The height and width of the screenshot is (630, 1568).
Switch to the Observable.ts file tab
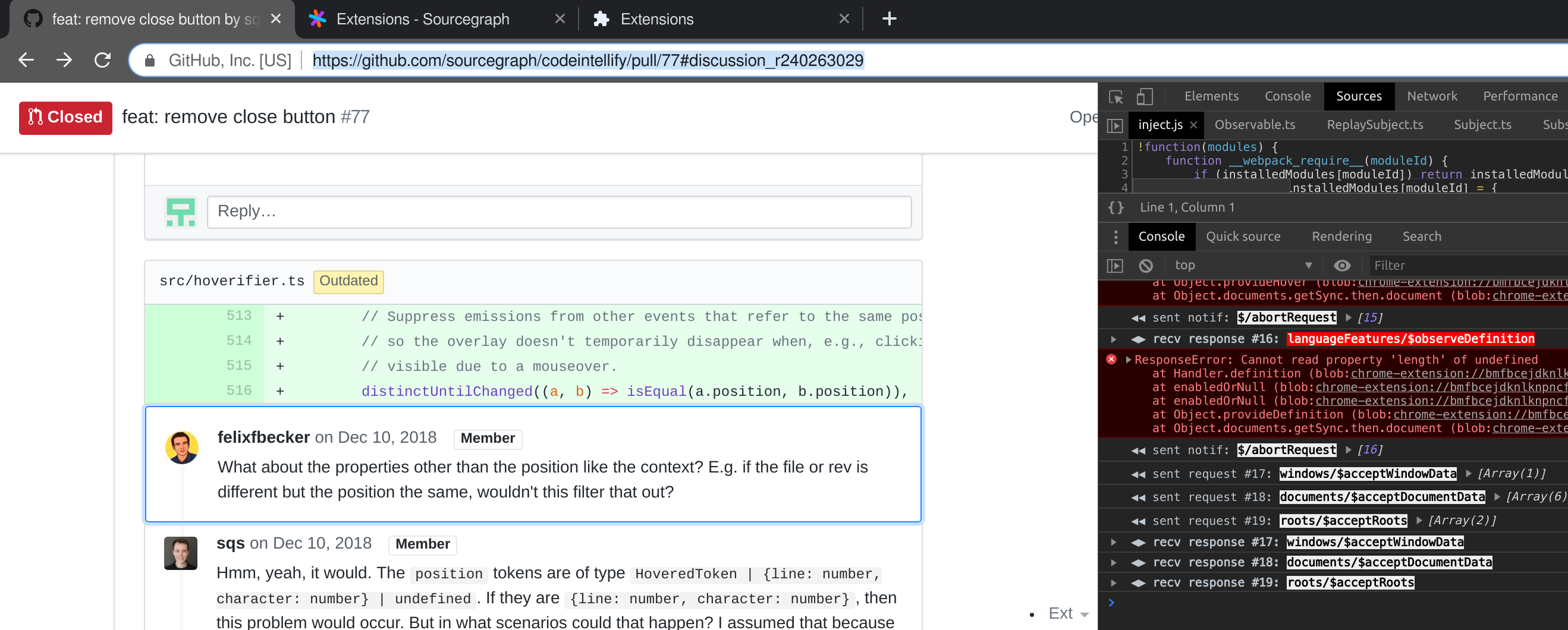pyautogui.click(x=1255, y=125)
